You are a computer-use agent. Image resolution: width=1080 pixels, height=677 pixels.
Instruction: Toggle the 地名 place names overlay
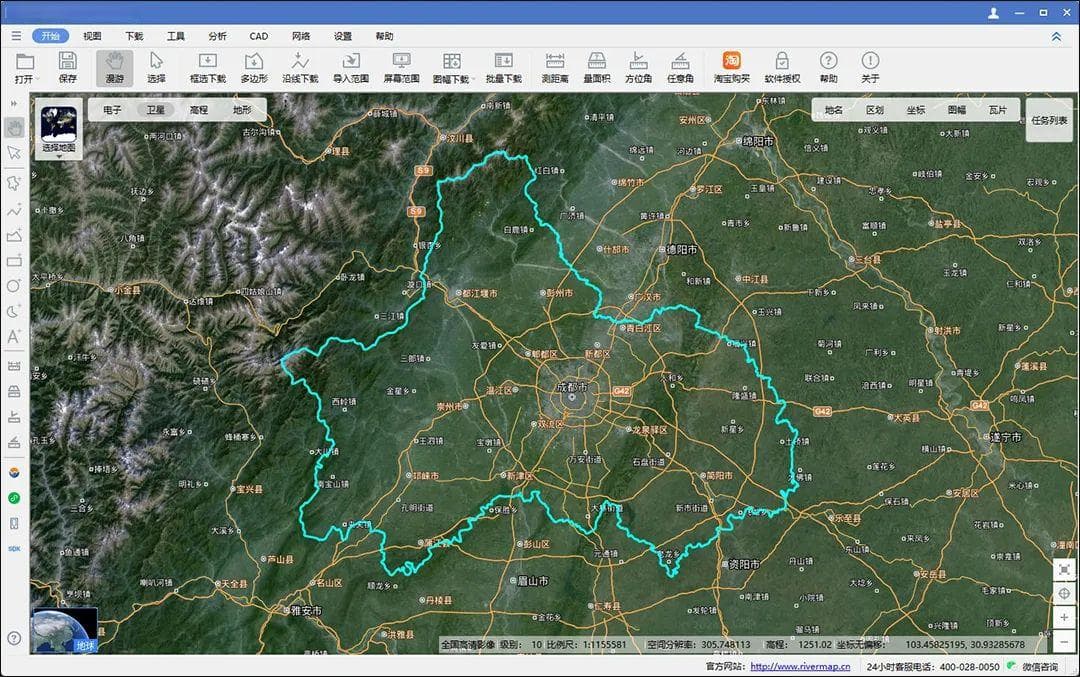point(833,110)
